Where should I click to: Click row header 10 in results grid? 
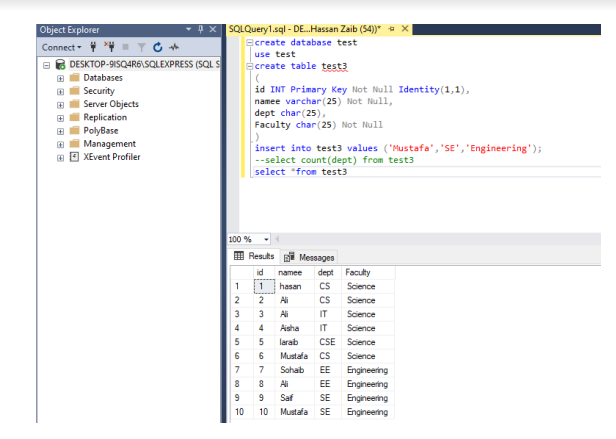(242, 412)
